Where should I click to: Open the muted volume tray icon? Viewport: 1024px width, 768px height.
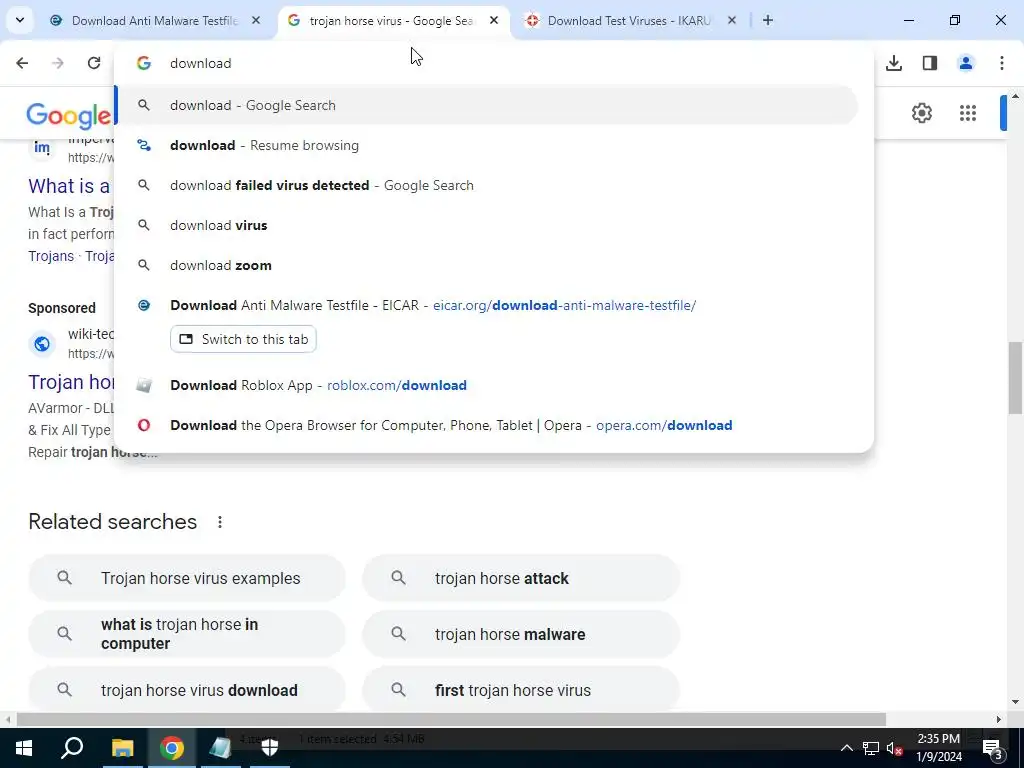pyautogui.click(x=894, y=748)
